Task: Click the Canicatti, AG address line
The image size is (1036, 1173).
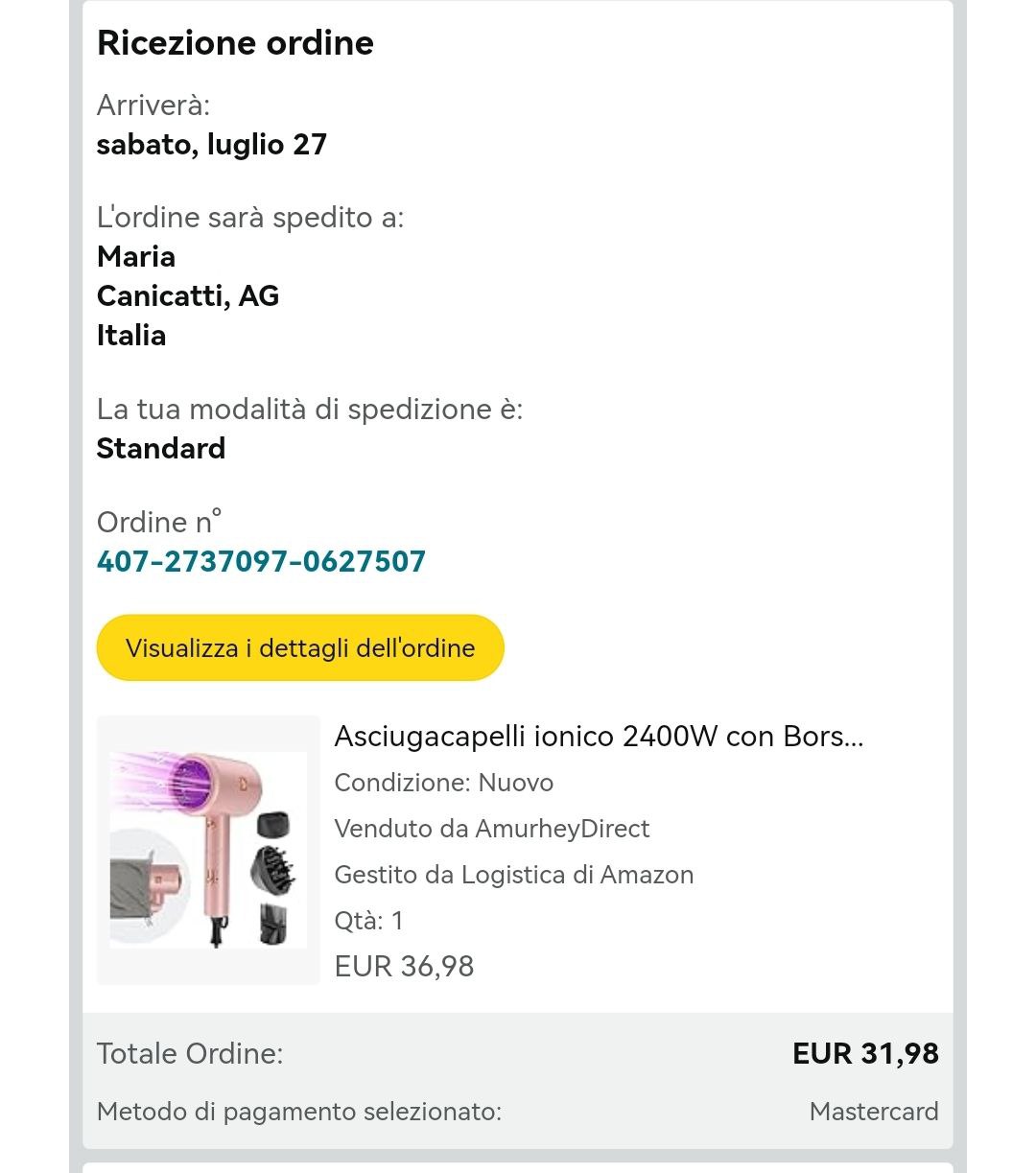Action: pos(188,296)
